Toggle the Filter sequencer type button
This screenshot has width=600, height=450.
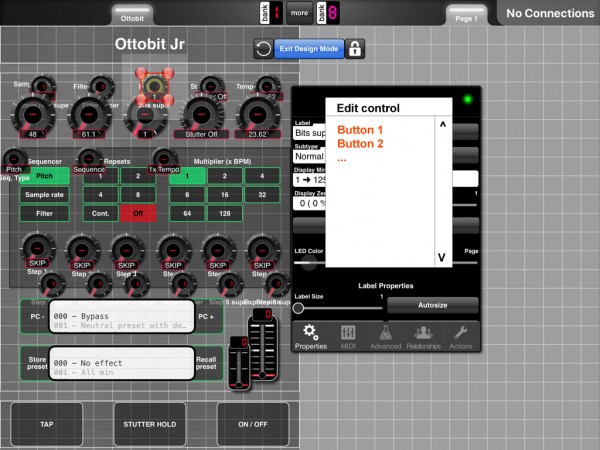[x=44, y=214]
